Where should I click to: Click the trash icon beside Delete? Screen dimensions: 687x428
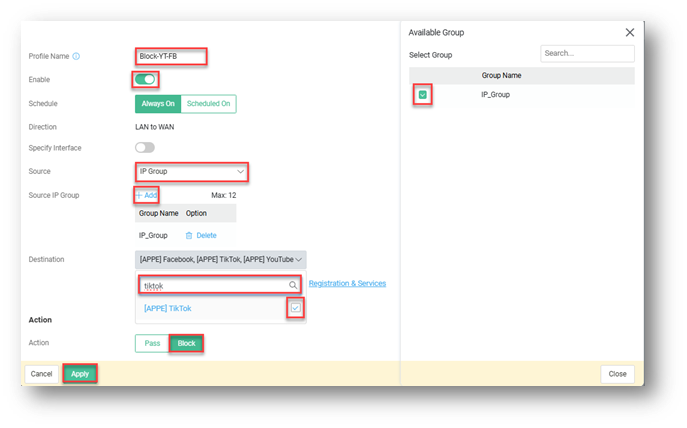coord(188,235)
